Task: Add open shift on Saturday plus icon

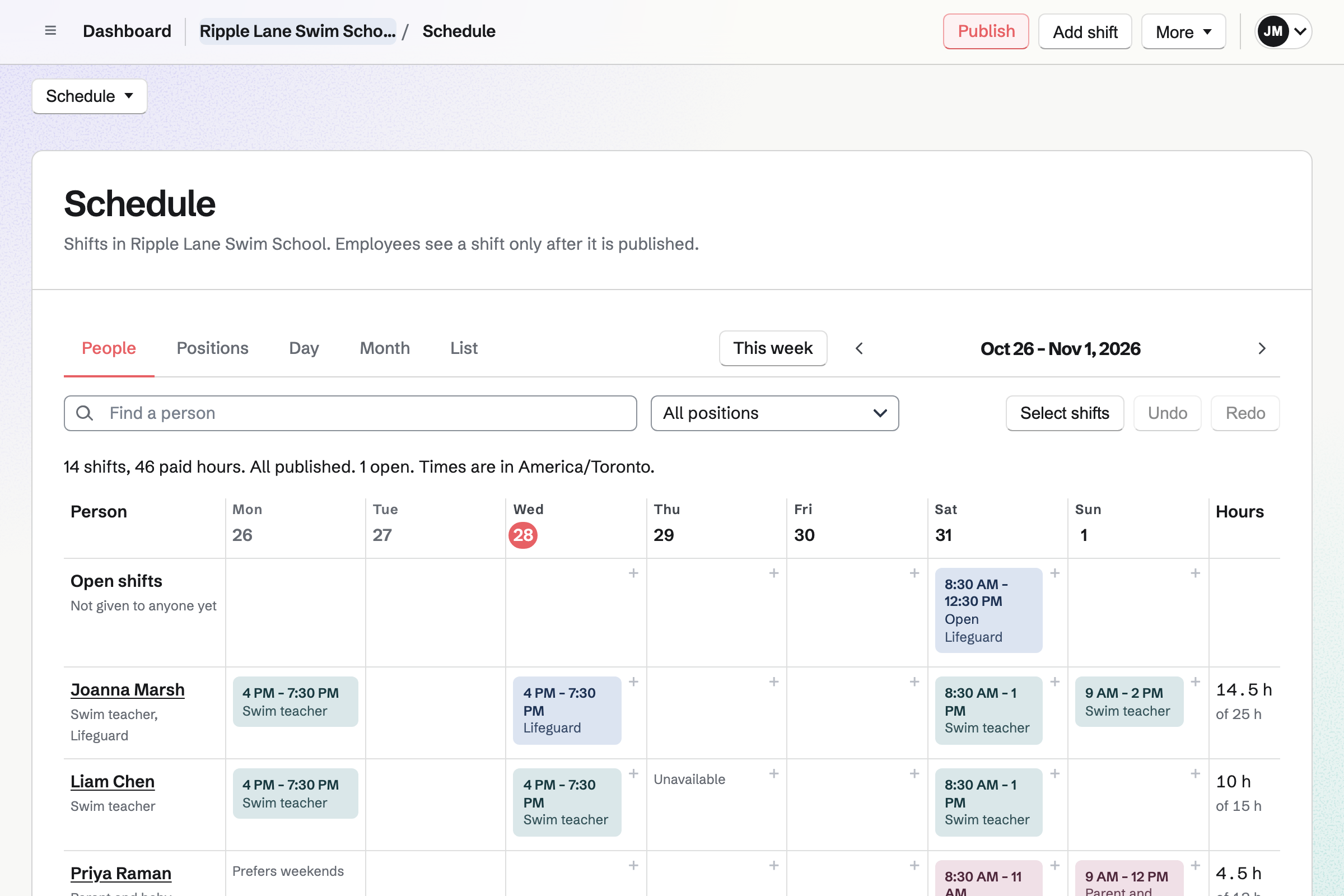Action: point(1055,573)
